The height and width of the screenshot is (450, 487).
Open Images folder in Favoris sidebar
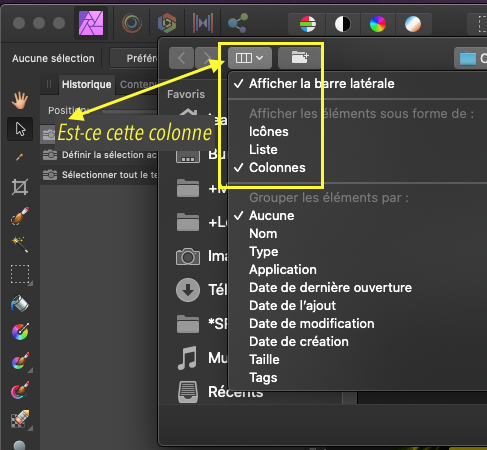201,256
